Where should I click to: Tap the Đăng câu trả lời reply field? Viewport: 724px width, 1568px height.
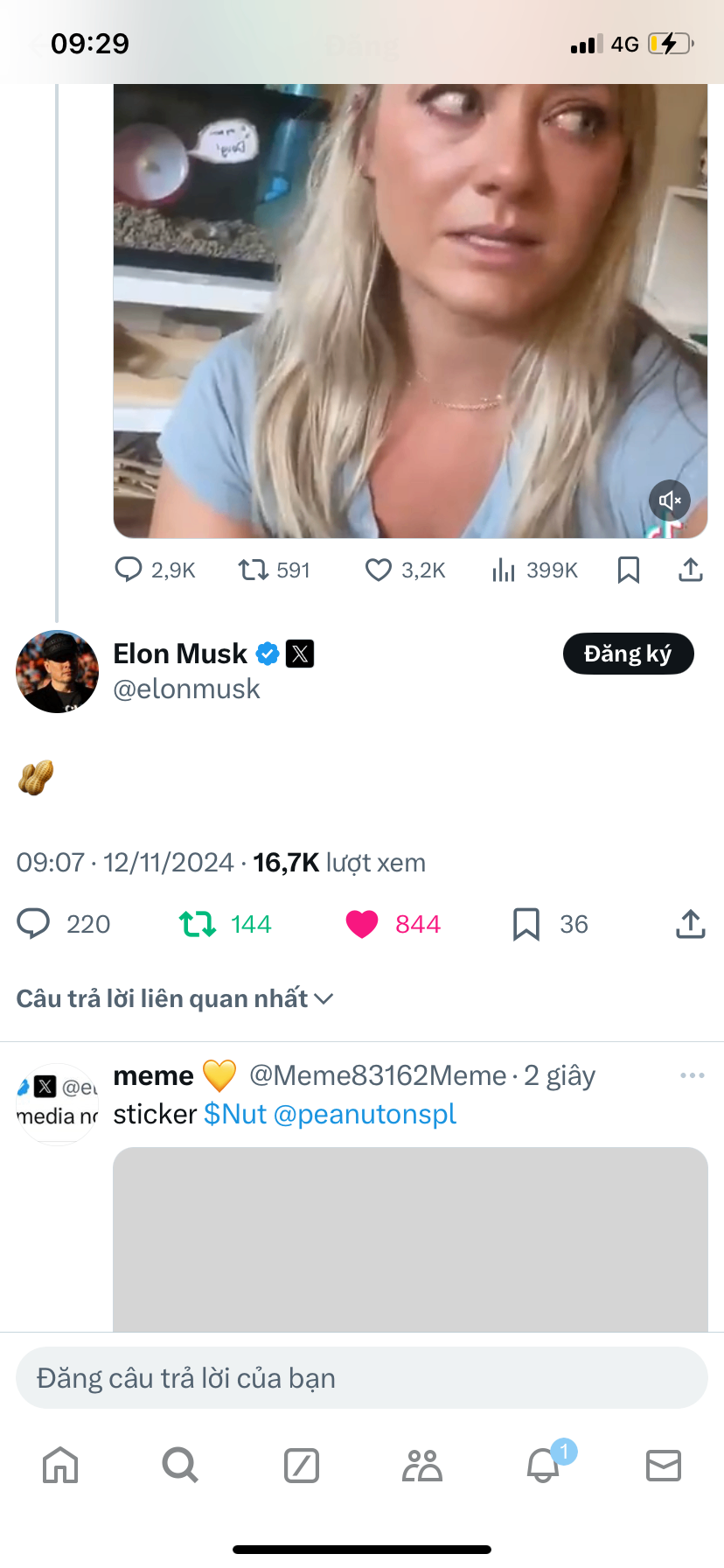point(362,1378)
